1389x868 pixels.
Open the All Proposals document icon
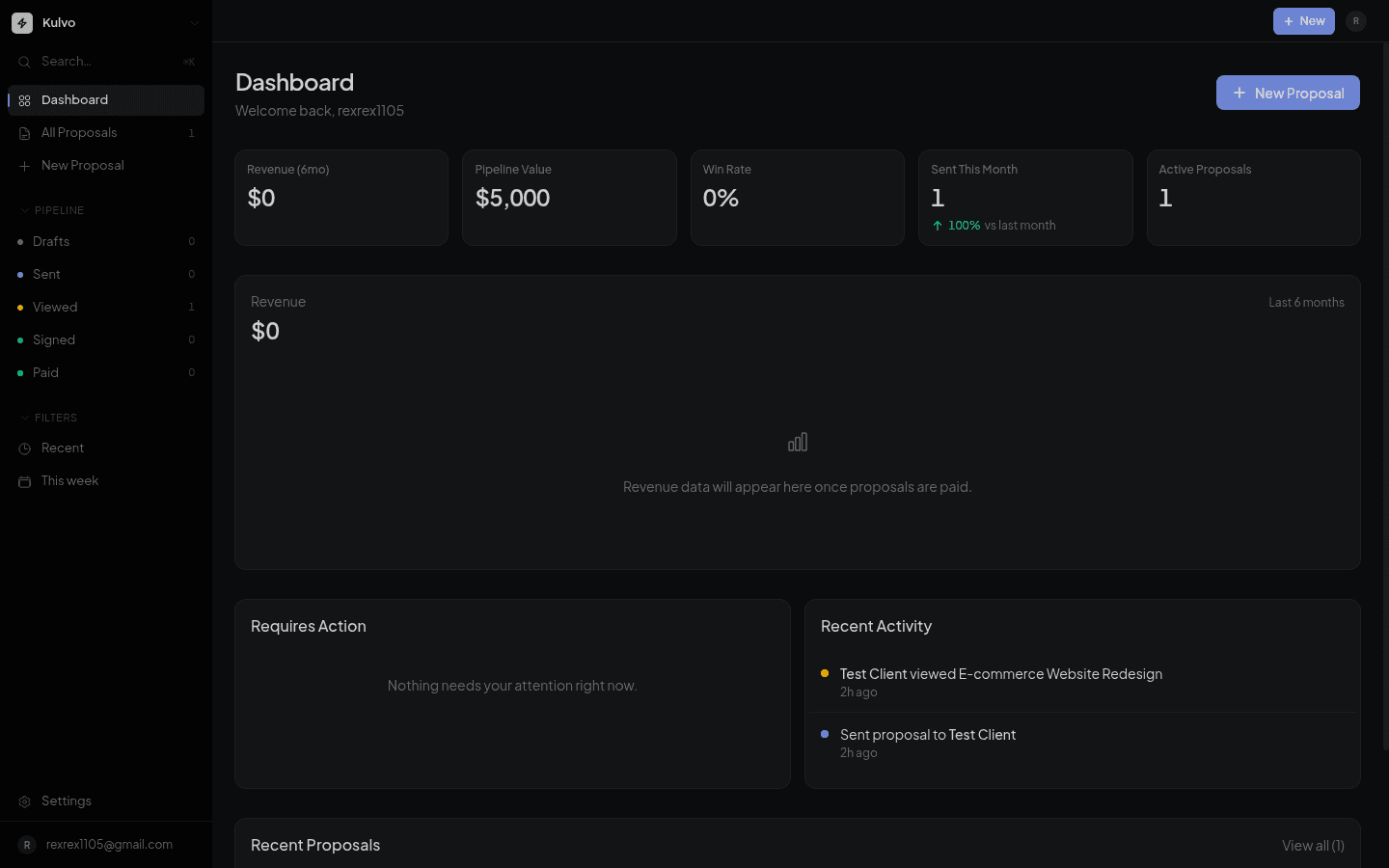(24, 132)
